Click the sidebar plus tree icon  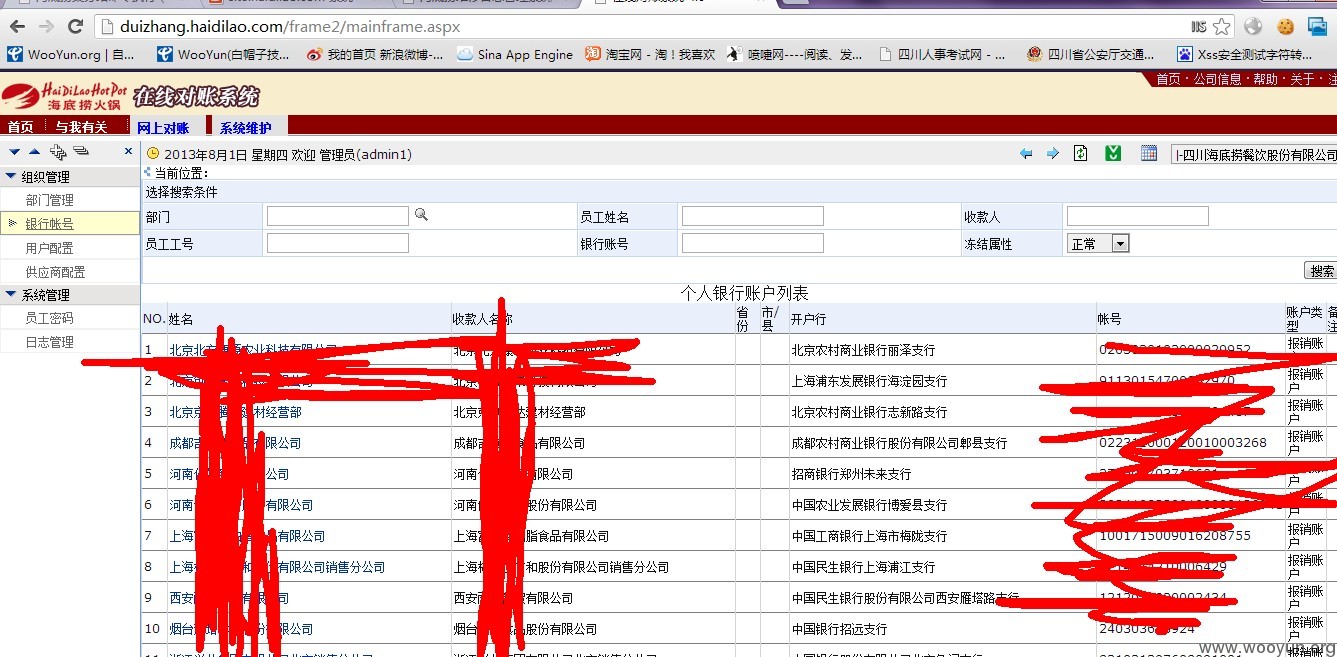(58, 152)
